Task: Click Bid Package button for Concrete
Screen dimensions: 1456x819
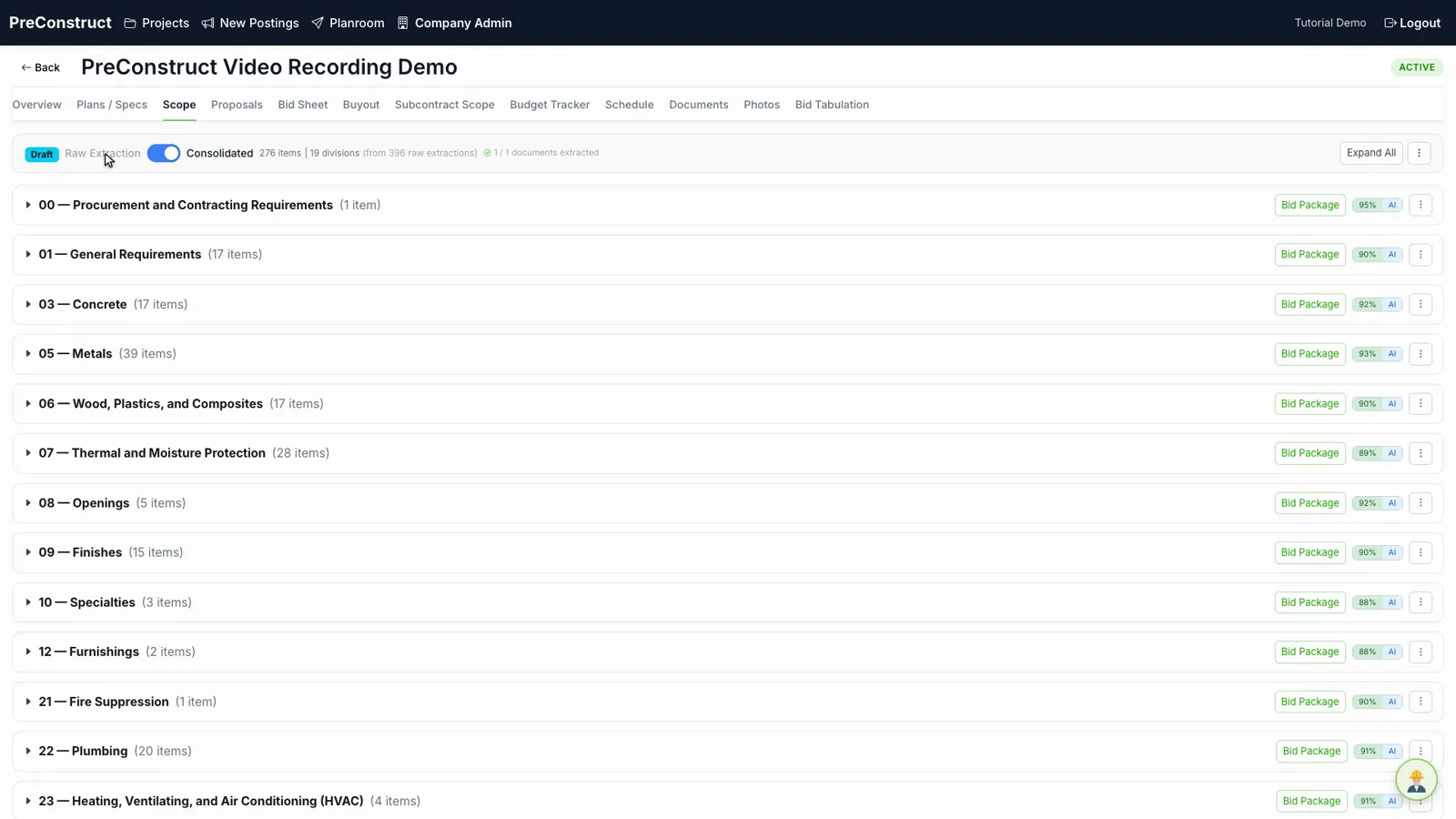Action: tap(1309, 304)
